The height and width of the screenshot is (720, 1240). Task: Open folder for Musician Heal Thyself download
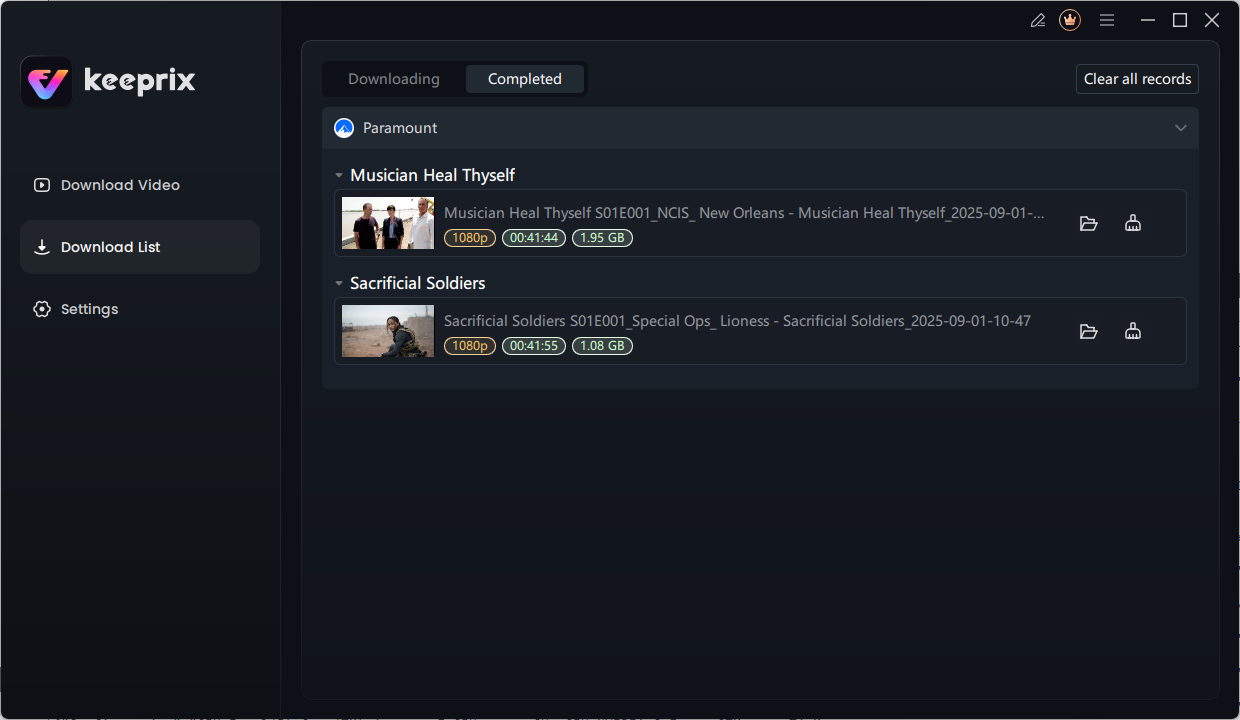(x=1089, y=223)
